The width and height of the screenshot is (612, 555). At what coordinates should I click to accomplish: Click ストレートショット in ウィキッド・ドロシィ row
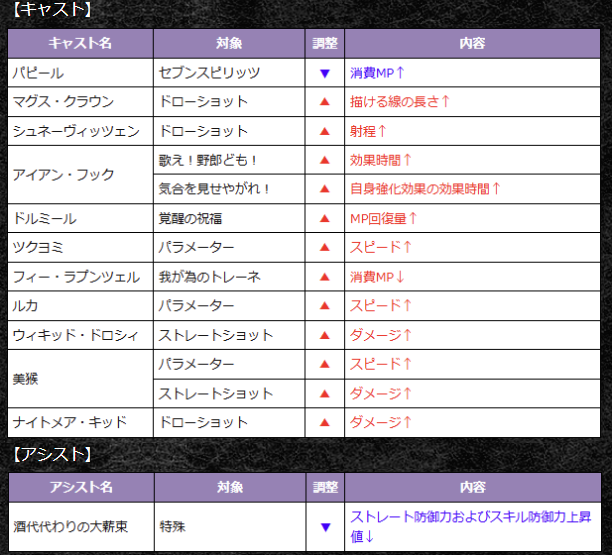215,335
